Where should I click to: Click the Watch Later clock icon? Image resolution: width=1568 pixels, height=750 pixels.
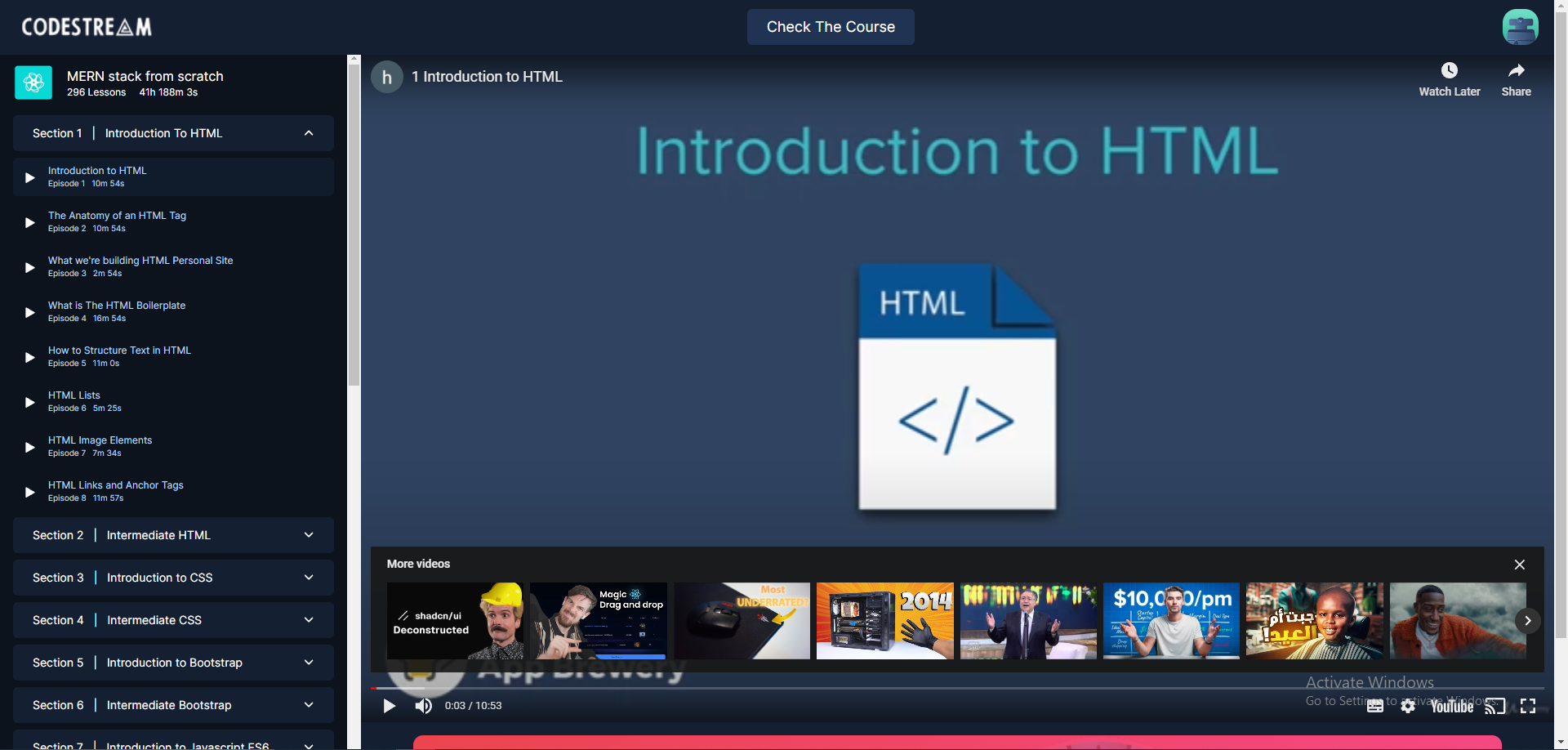(1449, 71)
